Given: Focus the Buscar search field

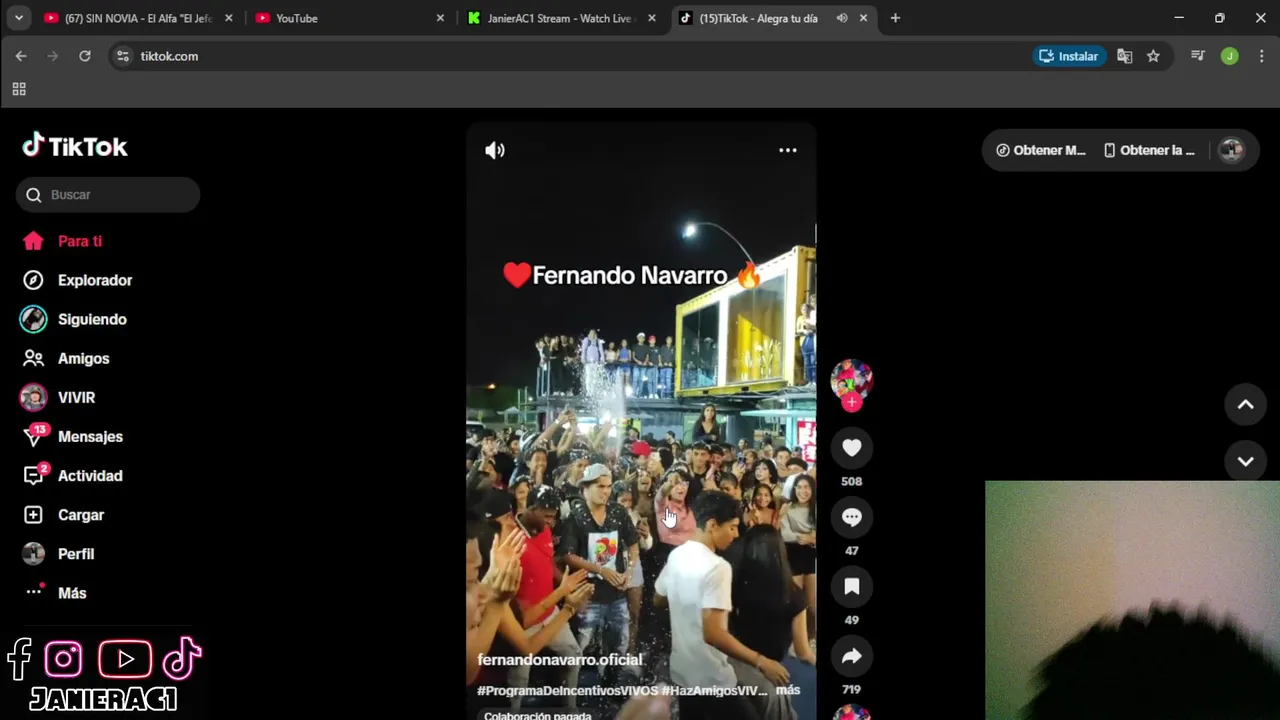Looking at the screenshot, I should tap(108, 195).
